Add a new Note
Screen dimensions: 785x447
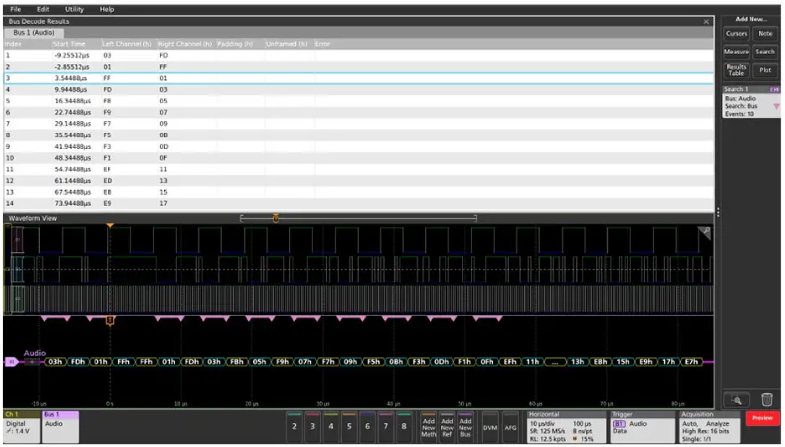[x=765, y=34]
